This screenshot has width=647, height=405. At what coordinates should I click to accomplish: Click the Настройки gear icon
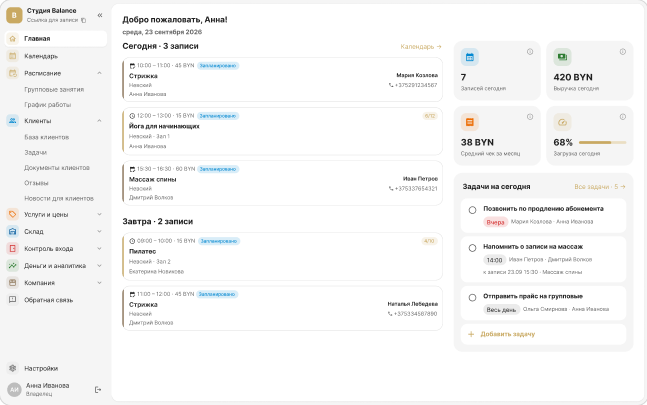click(13, 368)
